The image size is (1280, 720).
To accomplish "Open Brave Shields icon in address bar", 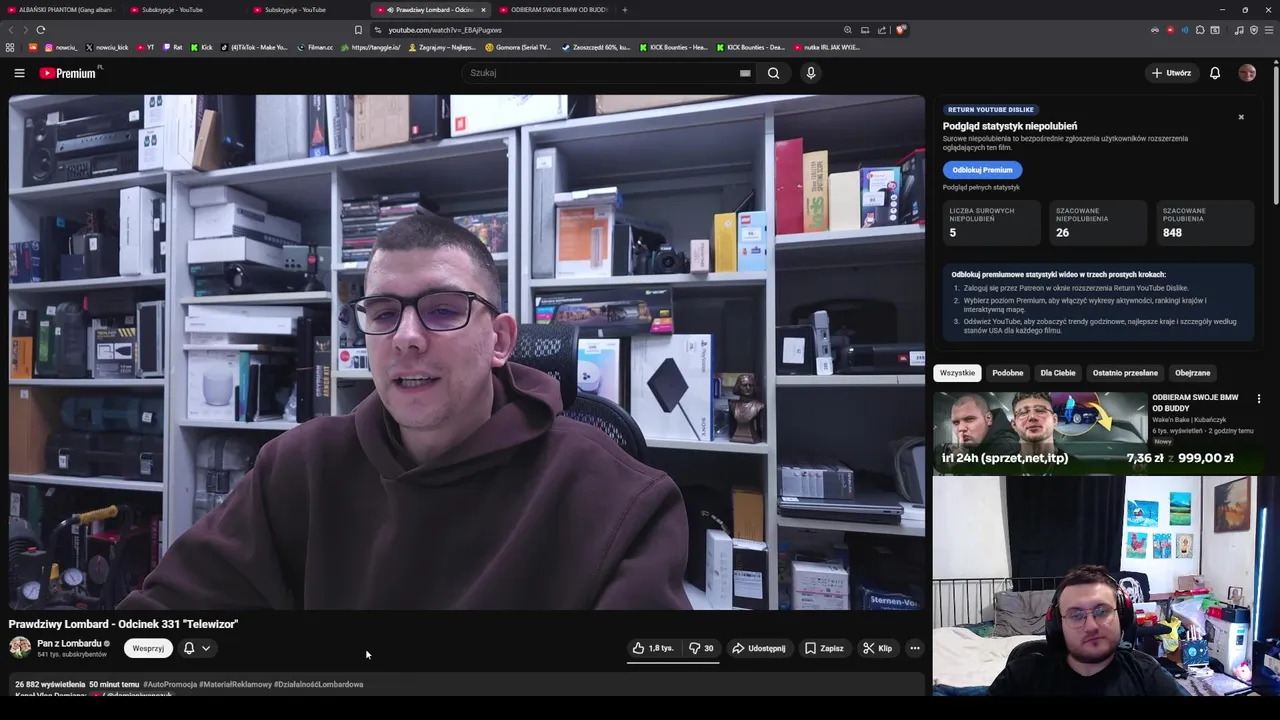I will [x=901, y=30].
